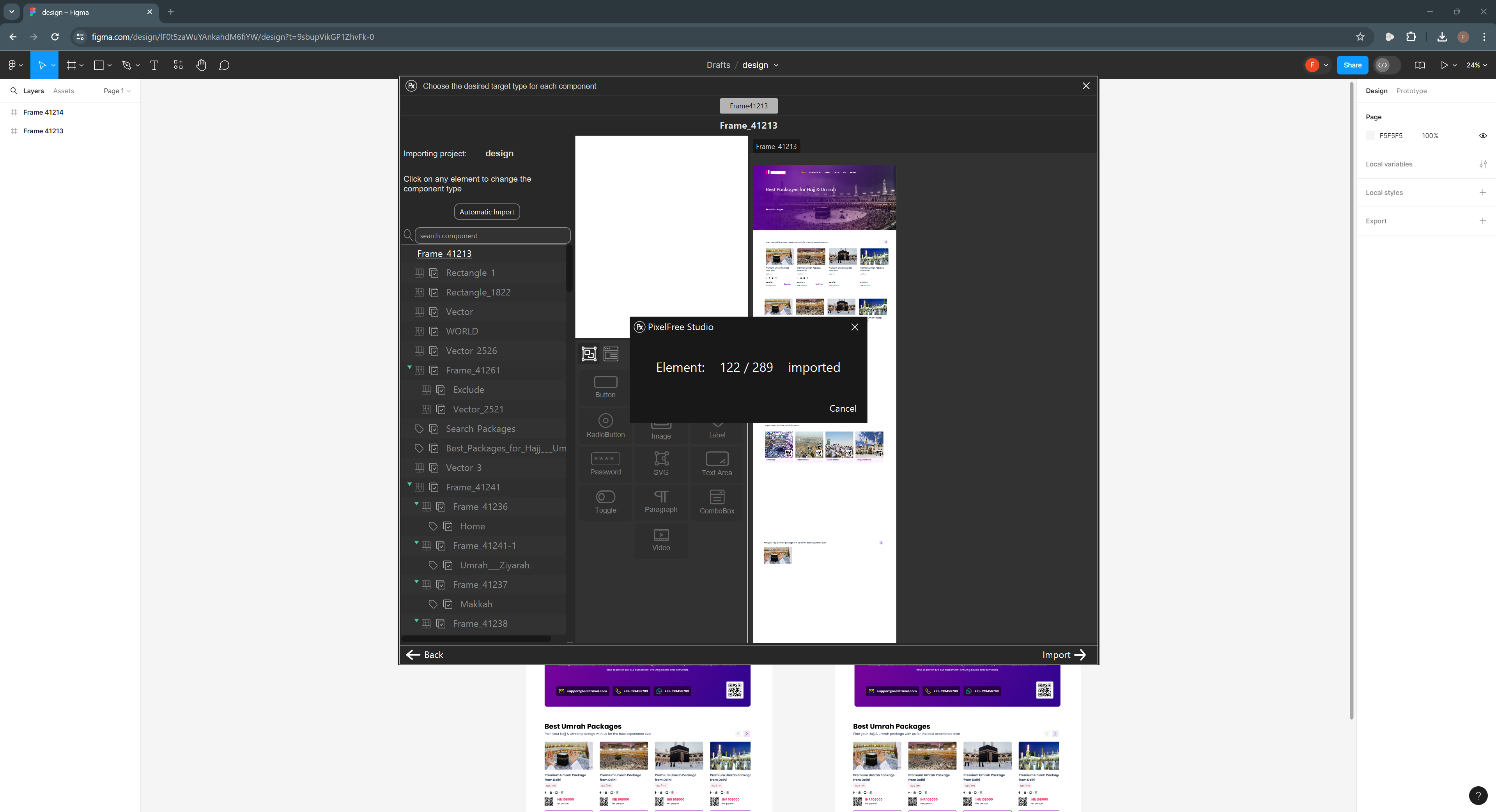Click the F5F5F5 page color swatch
Viewport: 1496px width, 812px height.
pyautogui.click(x=1370, y=135)
